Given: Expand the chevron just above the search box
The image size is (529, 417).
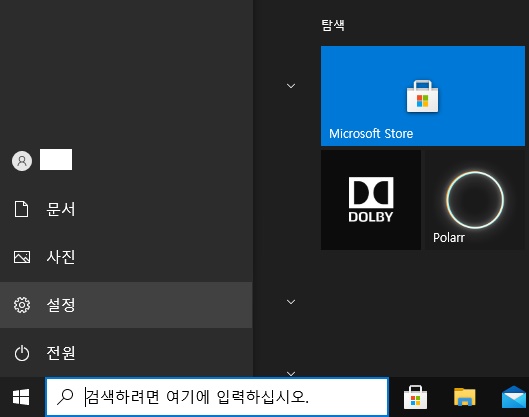Looking at the screenshot, I should click(x=291, y=373).
